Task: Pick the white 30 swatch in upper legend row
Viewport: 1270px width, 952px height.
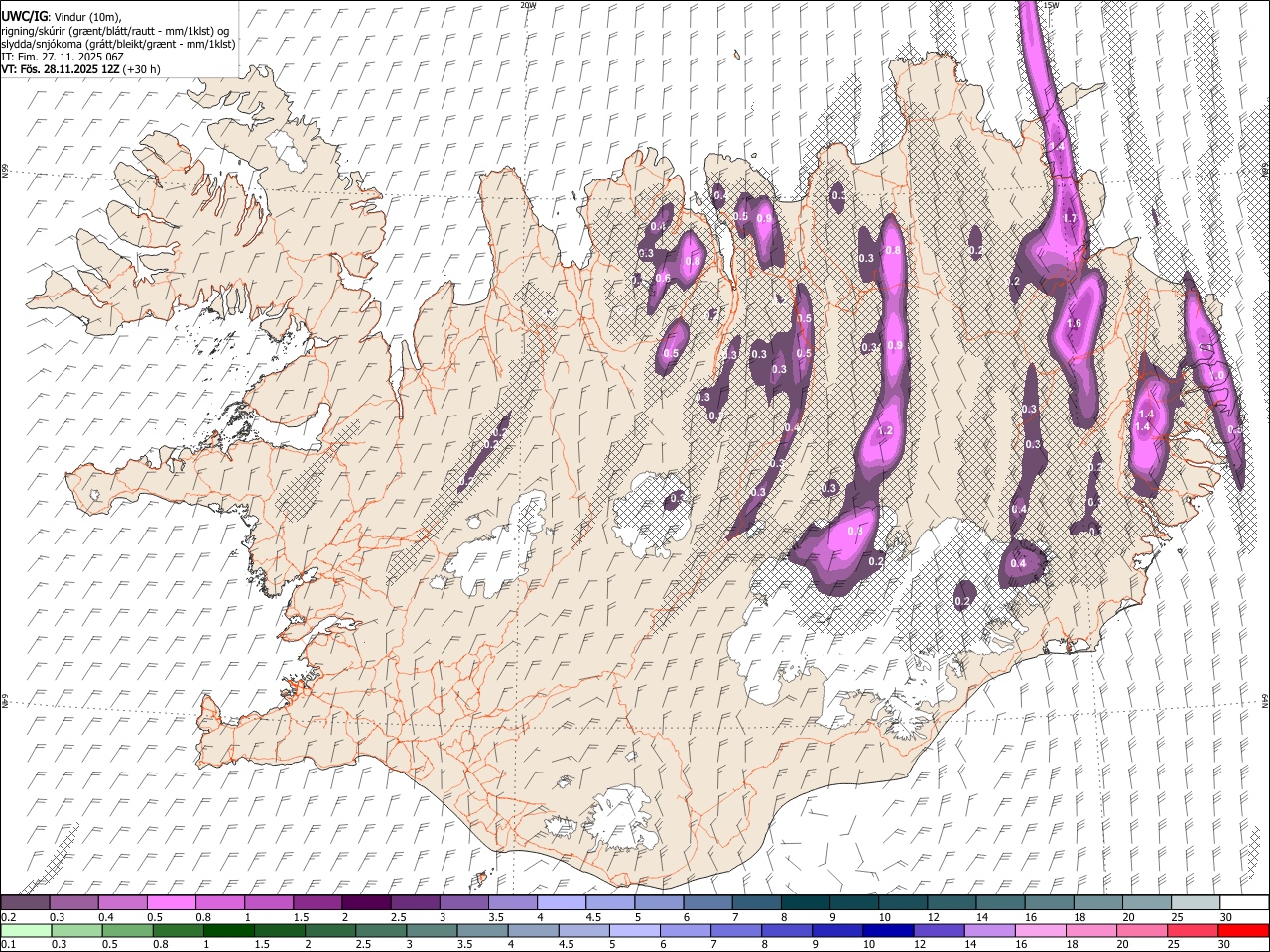Action: tap(1243, 902)
